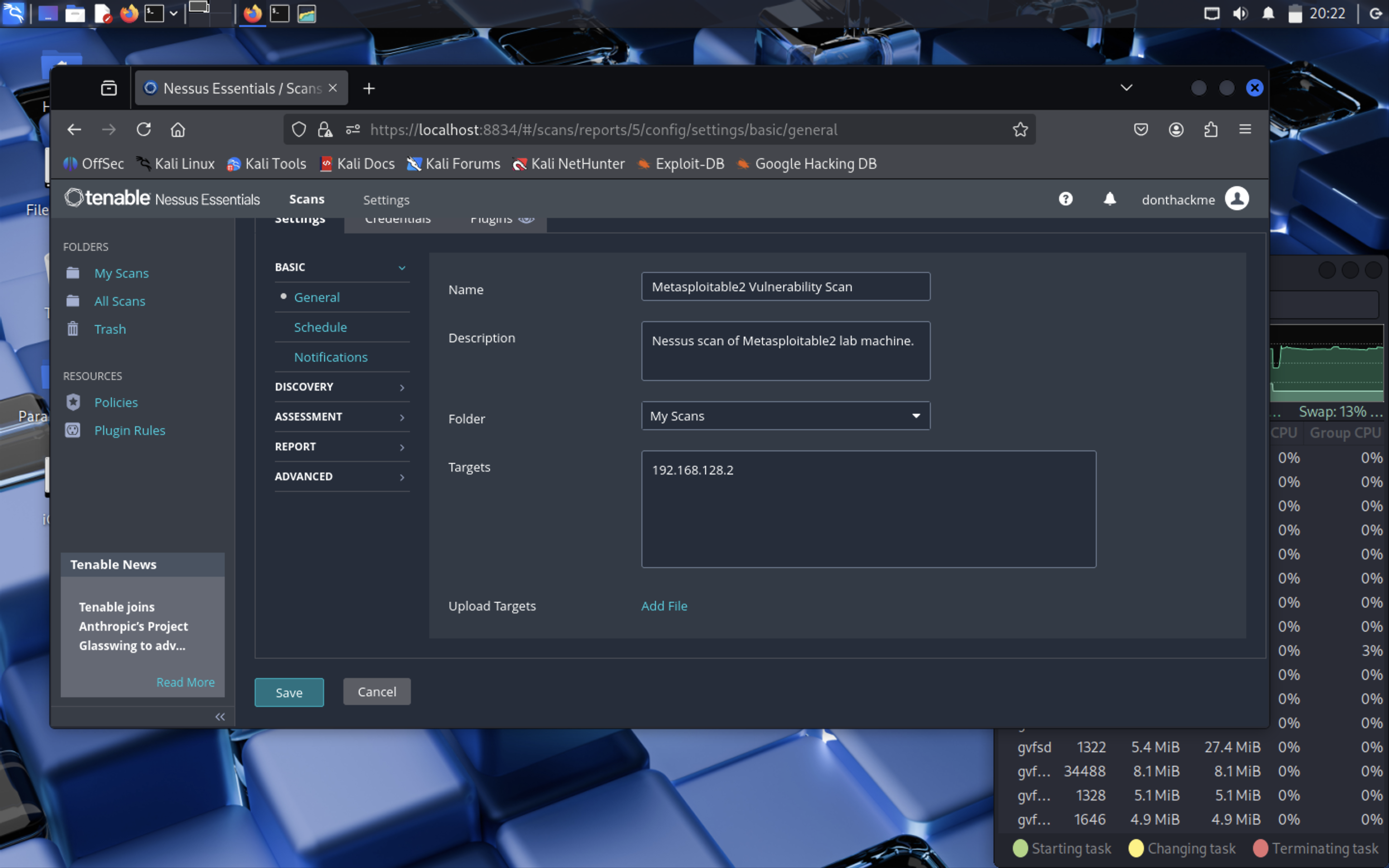This screenshot has height=868, width=1389.
Task: Open system notifications bell in top panel
Action: (1268, 13)
